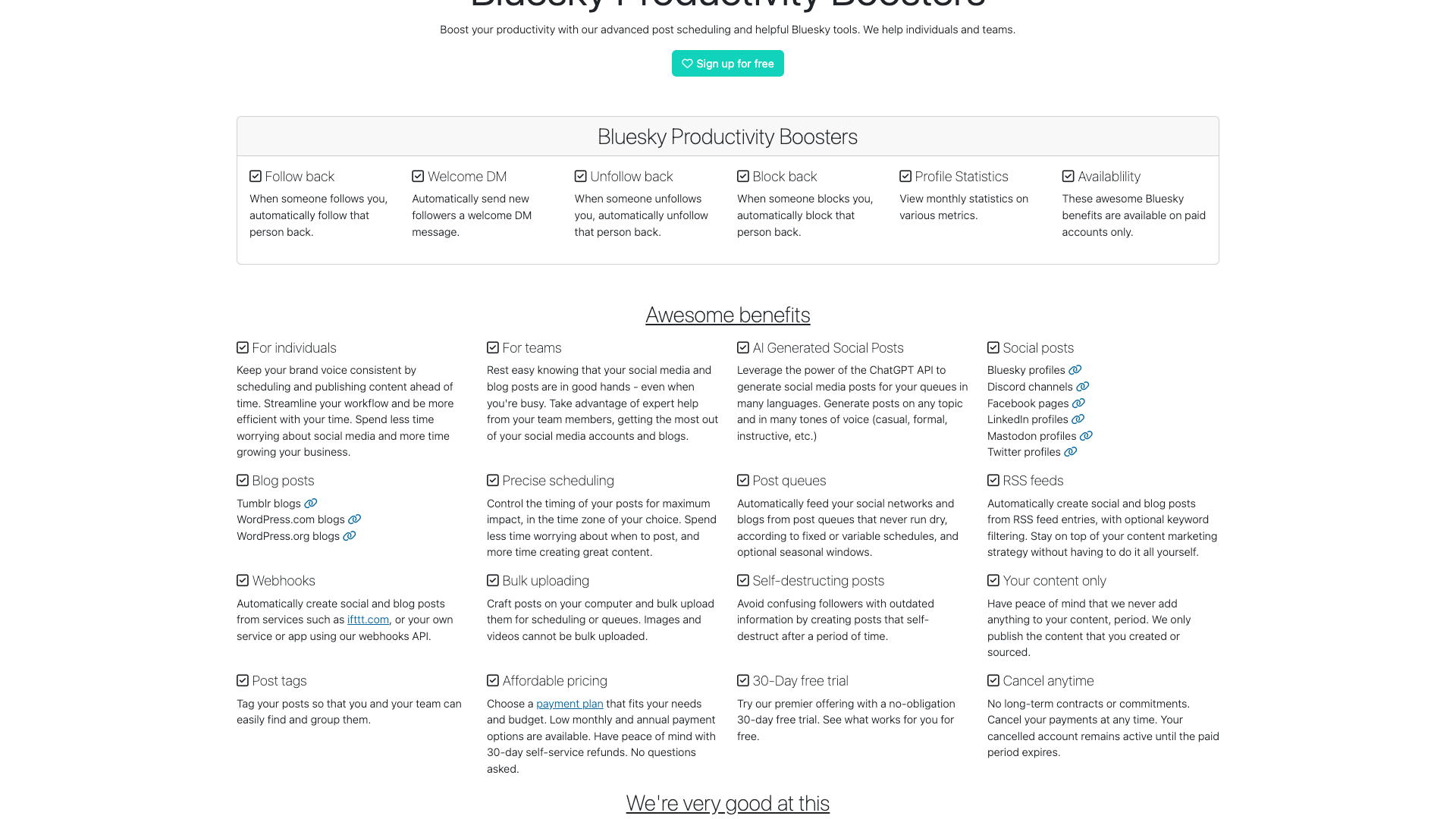The height and width of the screenshot is (819, 1456).
Task: Click the heart icon inside the signup button
Action: pyautogui.click(x=686, y=64)
